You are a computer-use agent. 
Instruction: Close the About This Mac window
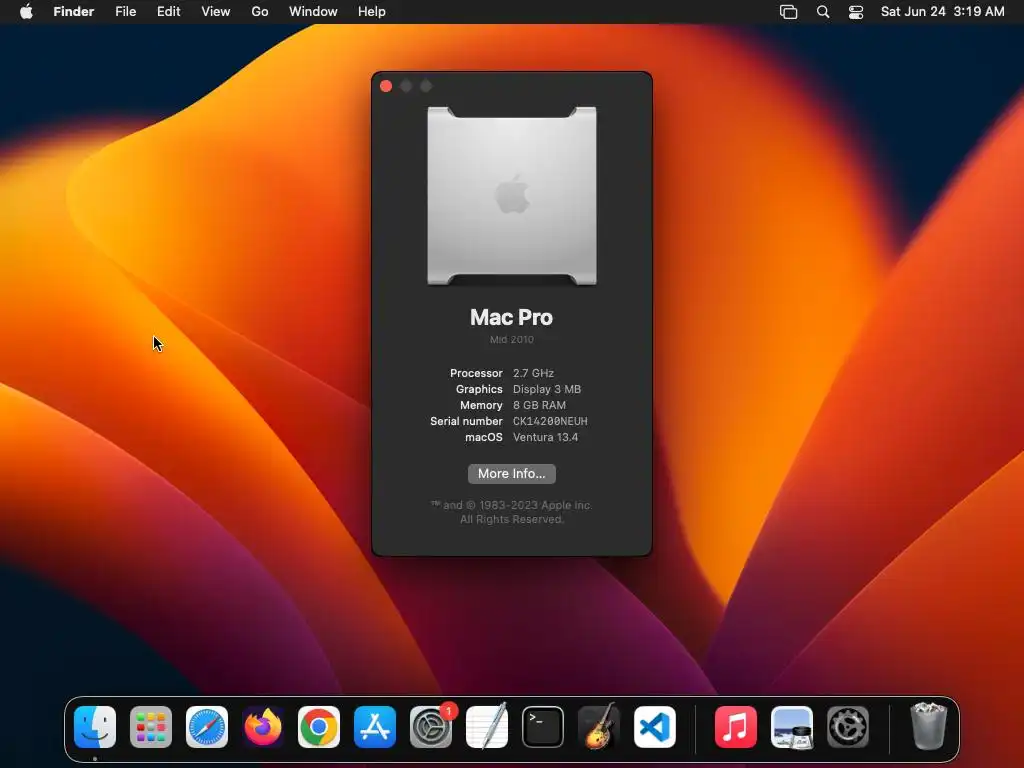(x=386, y=86)
